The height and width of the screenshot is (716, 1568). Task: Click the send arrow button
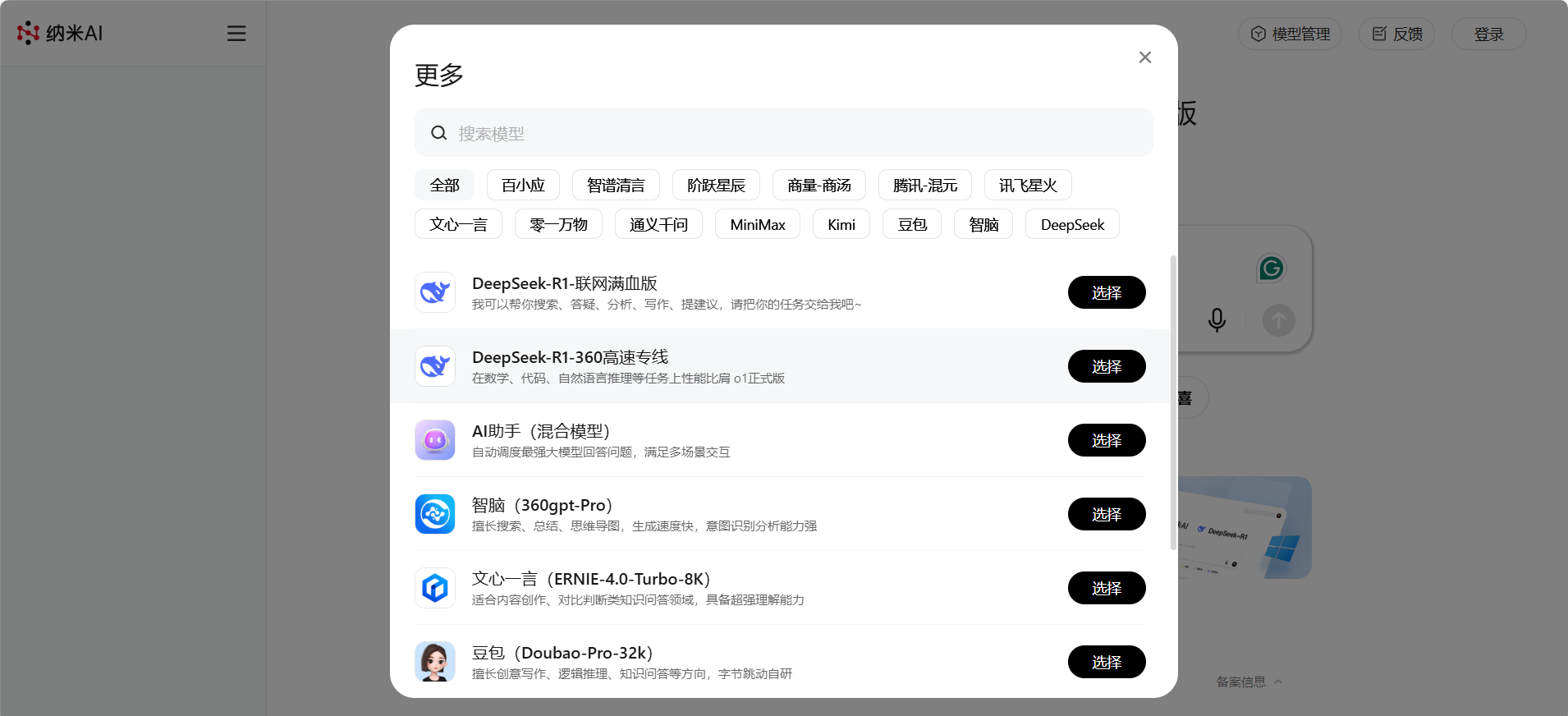pos(1279,320)
